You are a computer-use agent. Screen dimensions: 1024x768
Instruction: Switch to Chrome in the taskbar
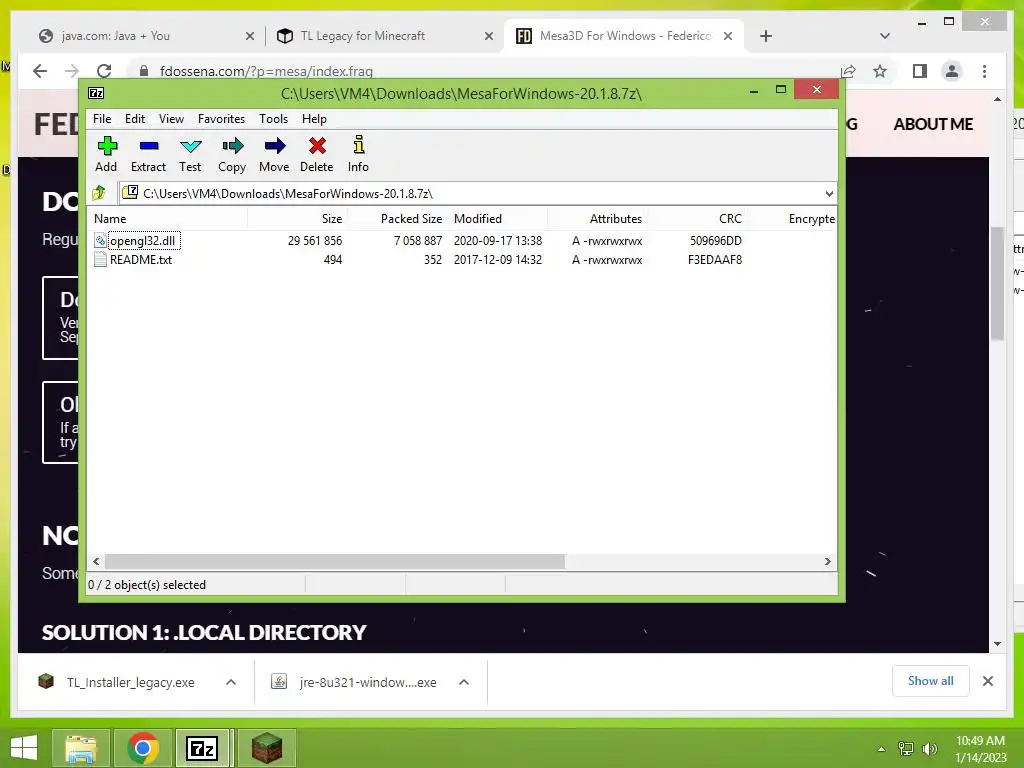pos(142,748)
